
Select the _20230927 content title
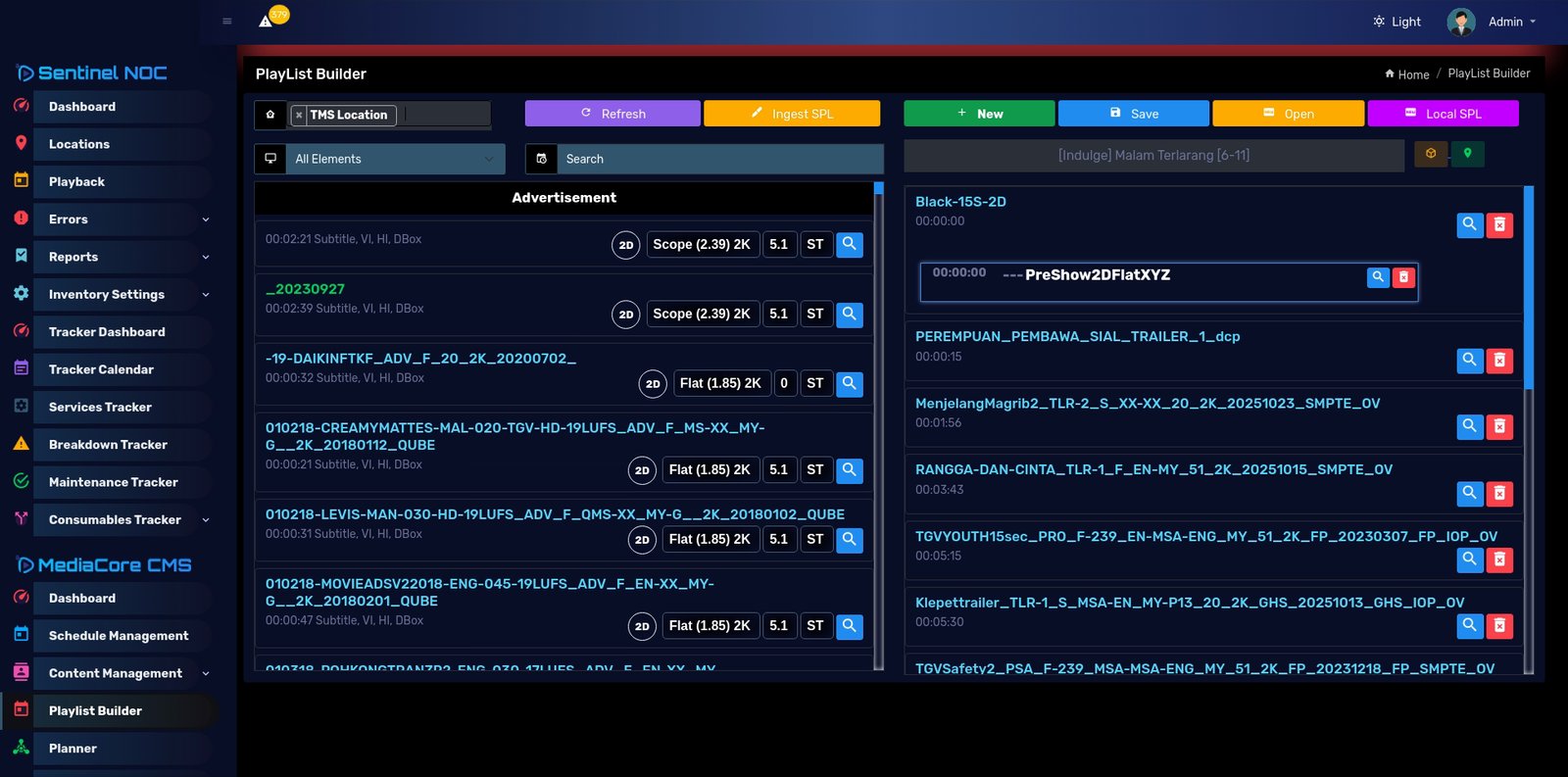click(305, 289)
